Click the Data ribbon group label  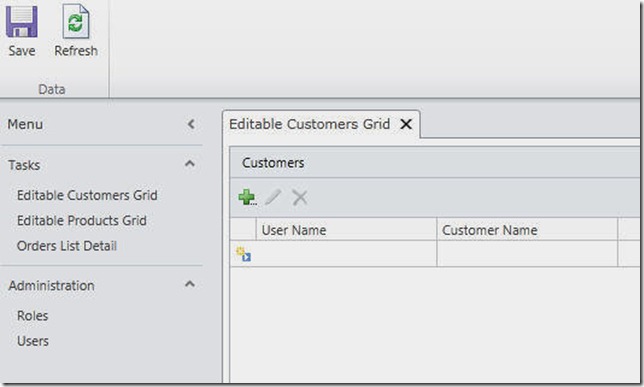click(x=52, y=89)
